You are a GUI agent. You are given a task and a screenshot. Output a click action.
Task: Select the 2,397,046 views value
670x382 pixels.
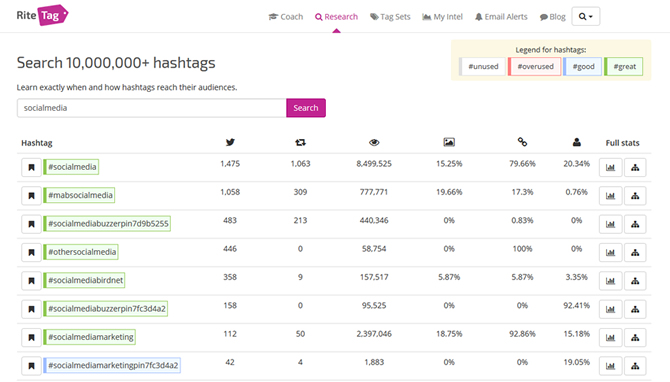[374, 334]
